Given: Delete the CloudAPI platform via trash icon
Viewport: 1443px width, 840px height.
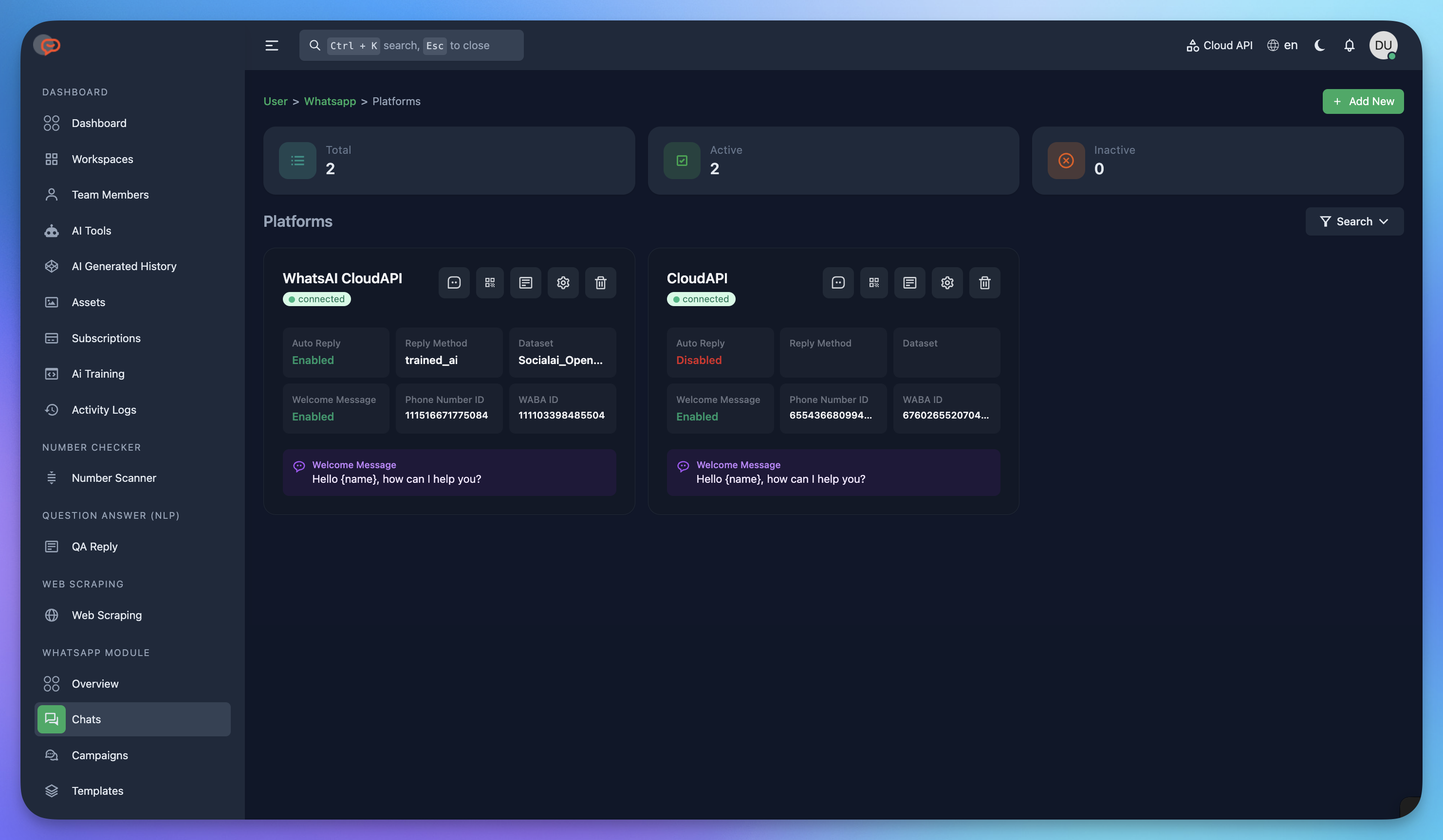Looking at the screenshot, I should (984, 282).
